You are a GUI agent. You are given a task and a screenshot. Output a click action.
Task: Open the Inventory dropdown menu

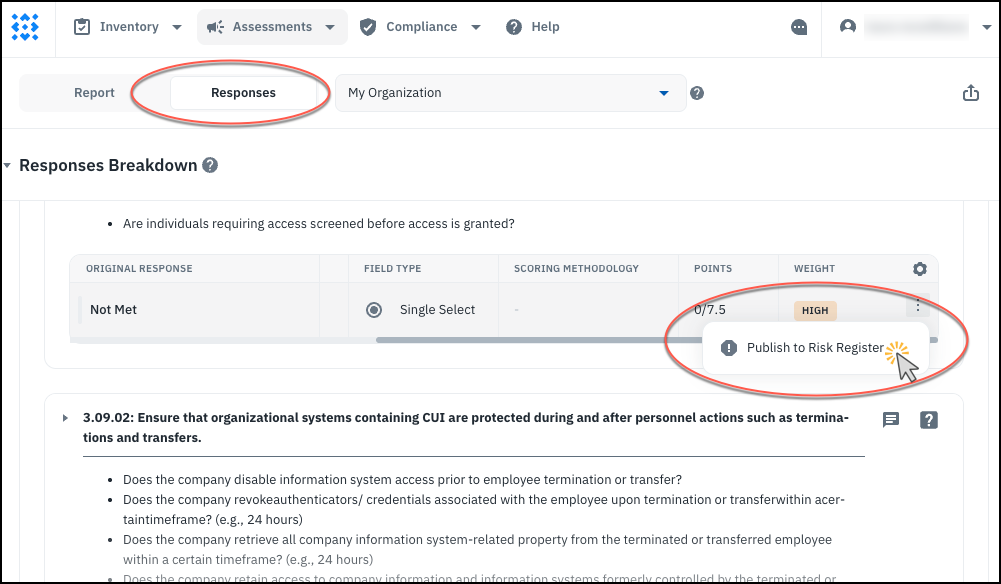[x=128, y=27]
